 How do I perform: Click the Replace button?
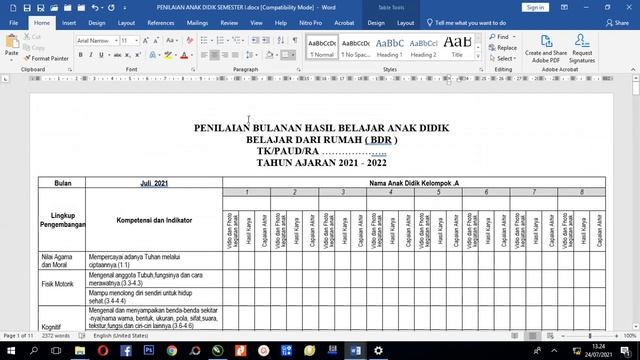(x=503, y=48)
